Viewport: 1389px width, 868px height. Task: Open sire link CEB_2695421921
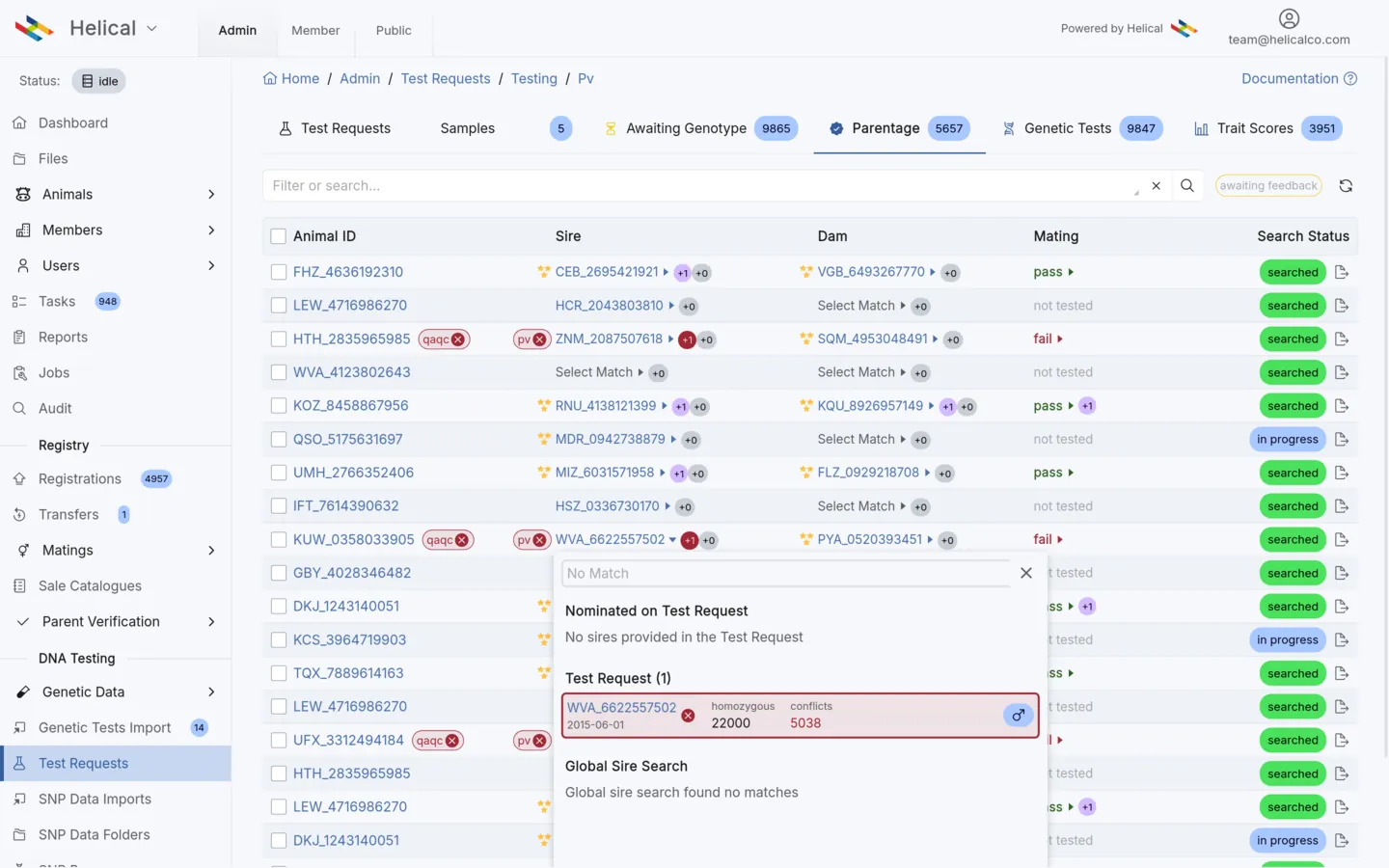point(607,272)
